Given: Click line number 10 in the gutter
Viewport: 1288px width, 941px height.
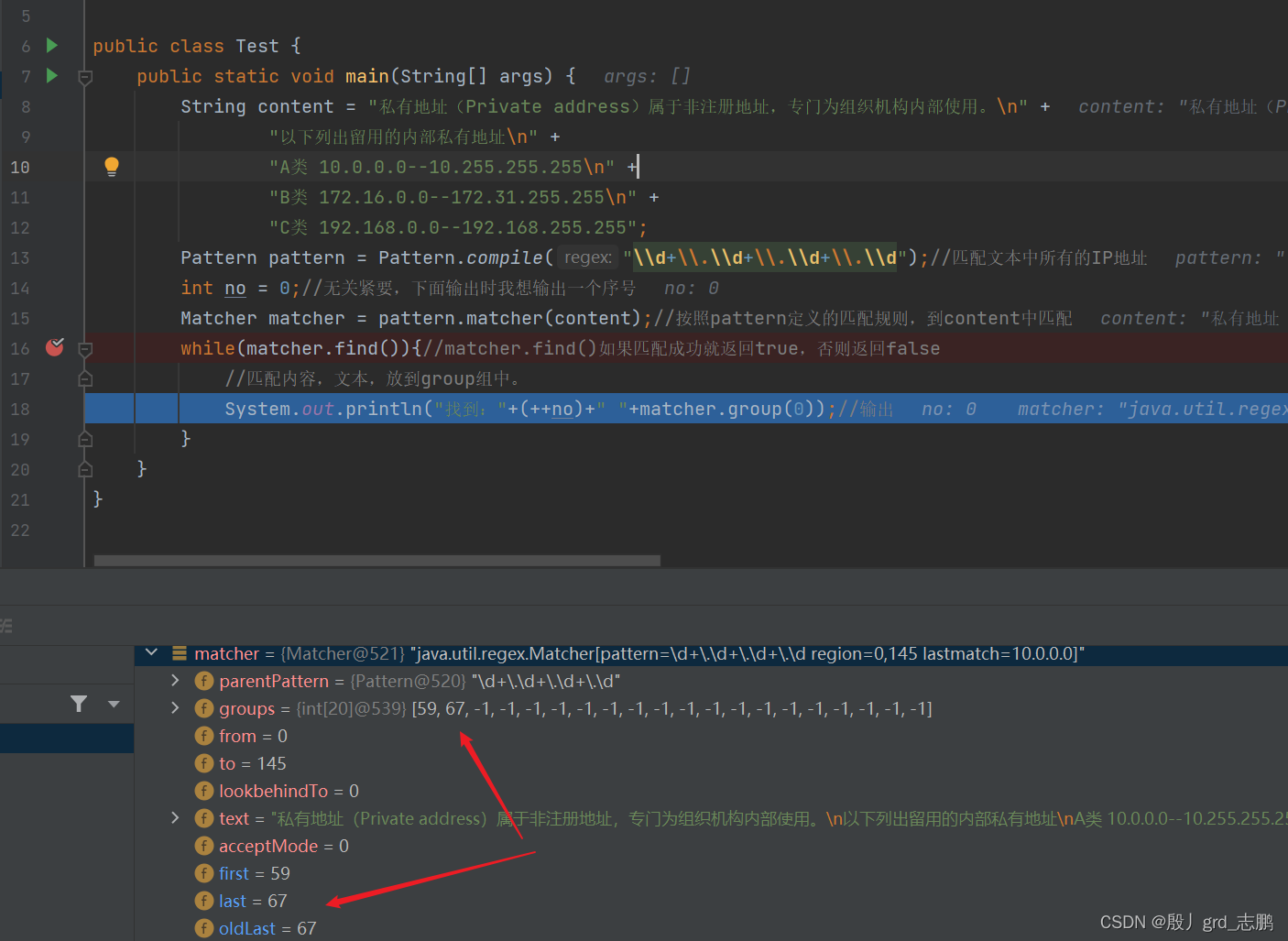Looking at the screenshot, I should click(20, 167).
